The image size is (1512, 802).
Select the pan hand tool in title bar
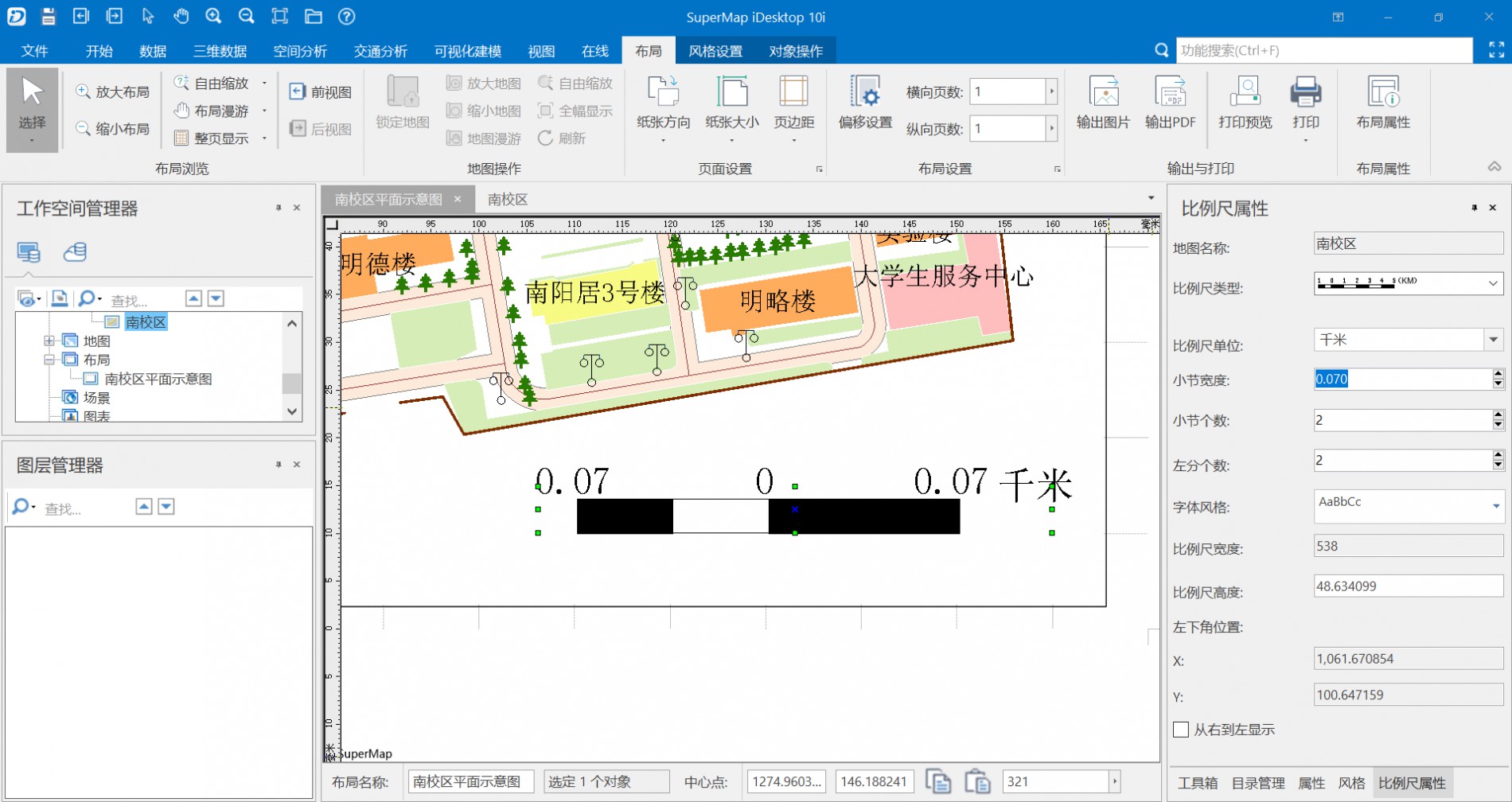(x=181, y=16)
